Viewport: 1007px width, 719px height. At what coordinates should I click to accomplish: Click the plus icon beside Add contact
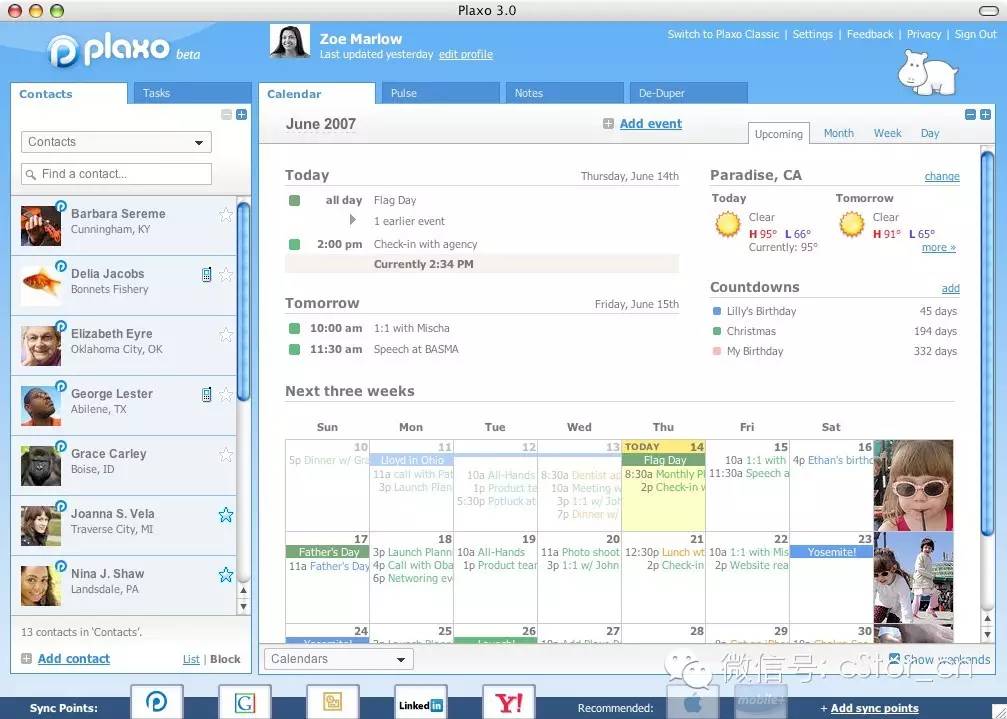click(x=26, y=659)
